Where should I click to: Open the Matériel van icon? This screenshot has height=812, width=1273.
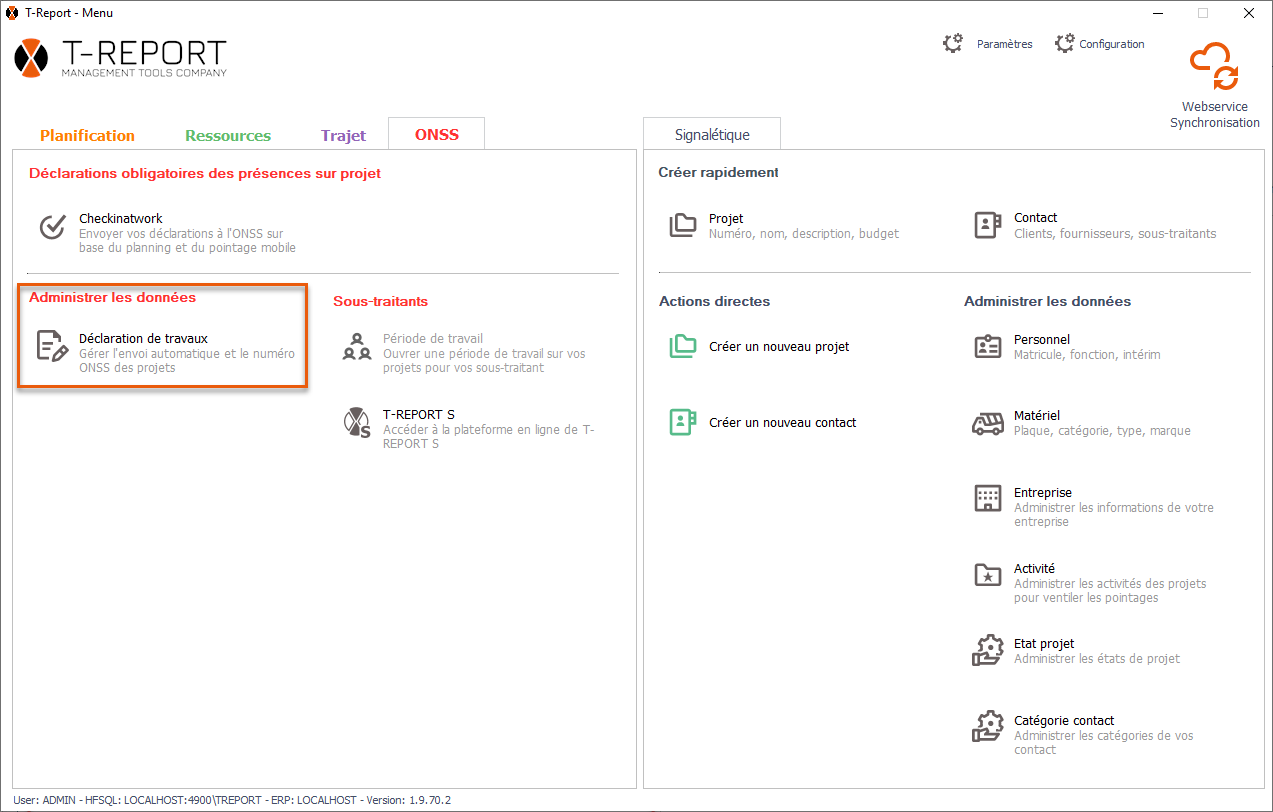[x=988, y=424]
